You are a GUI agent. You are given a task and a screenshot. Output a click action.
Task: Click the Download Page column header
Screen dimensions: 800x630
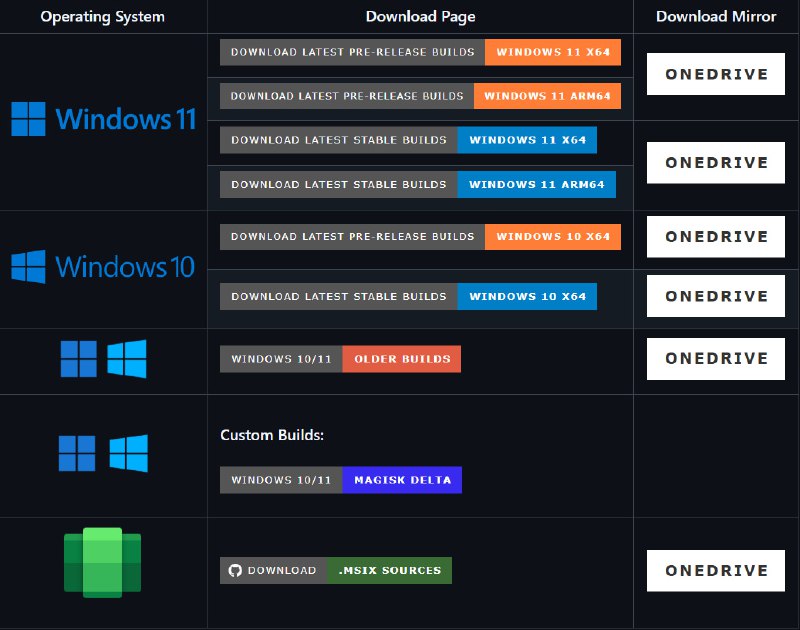click(420, 16)
